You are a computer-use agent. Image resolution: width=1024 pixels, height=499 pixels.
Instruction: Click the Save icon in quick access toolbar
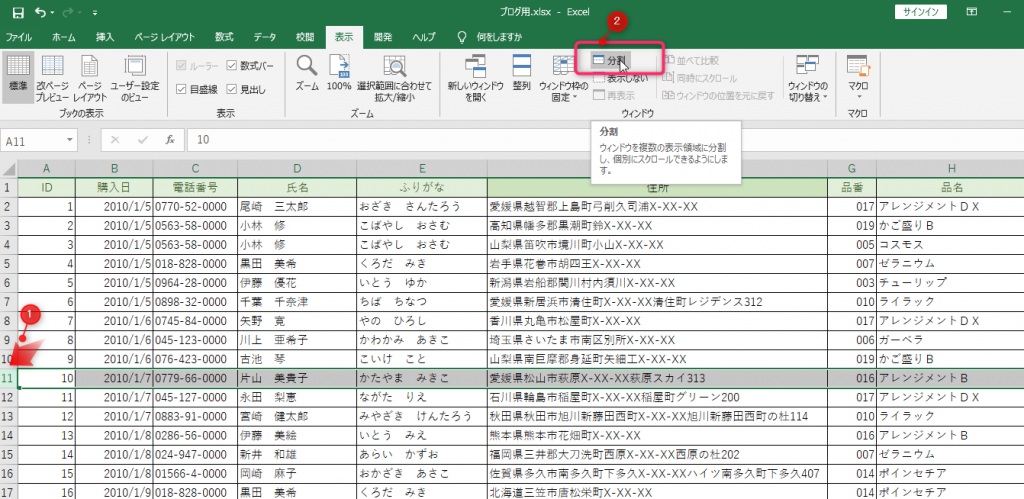17,13
